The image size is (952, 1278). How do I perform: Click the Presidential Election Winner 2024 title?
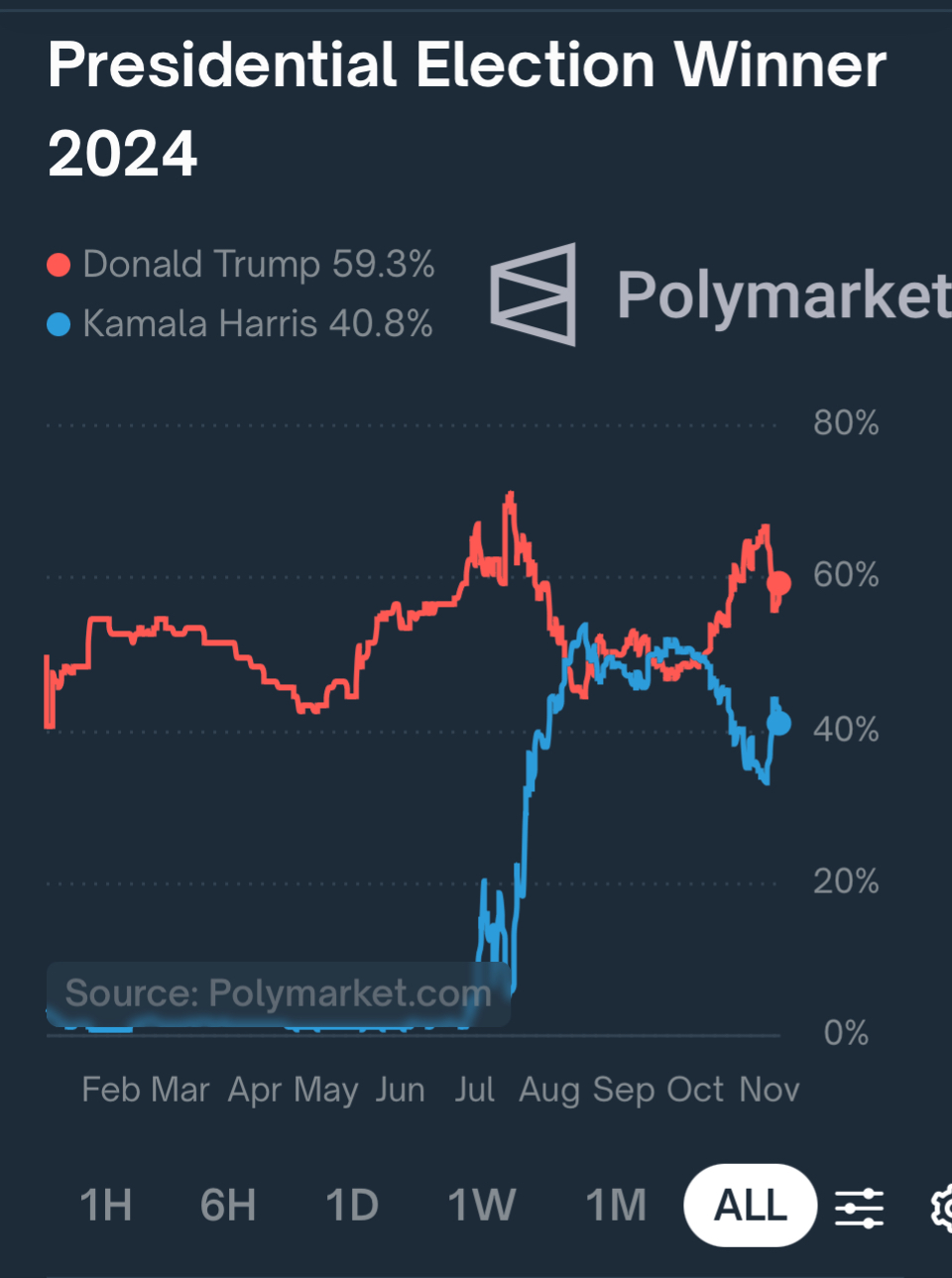click(466, 109)
